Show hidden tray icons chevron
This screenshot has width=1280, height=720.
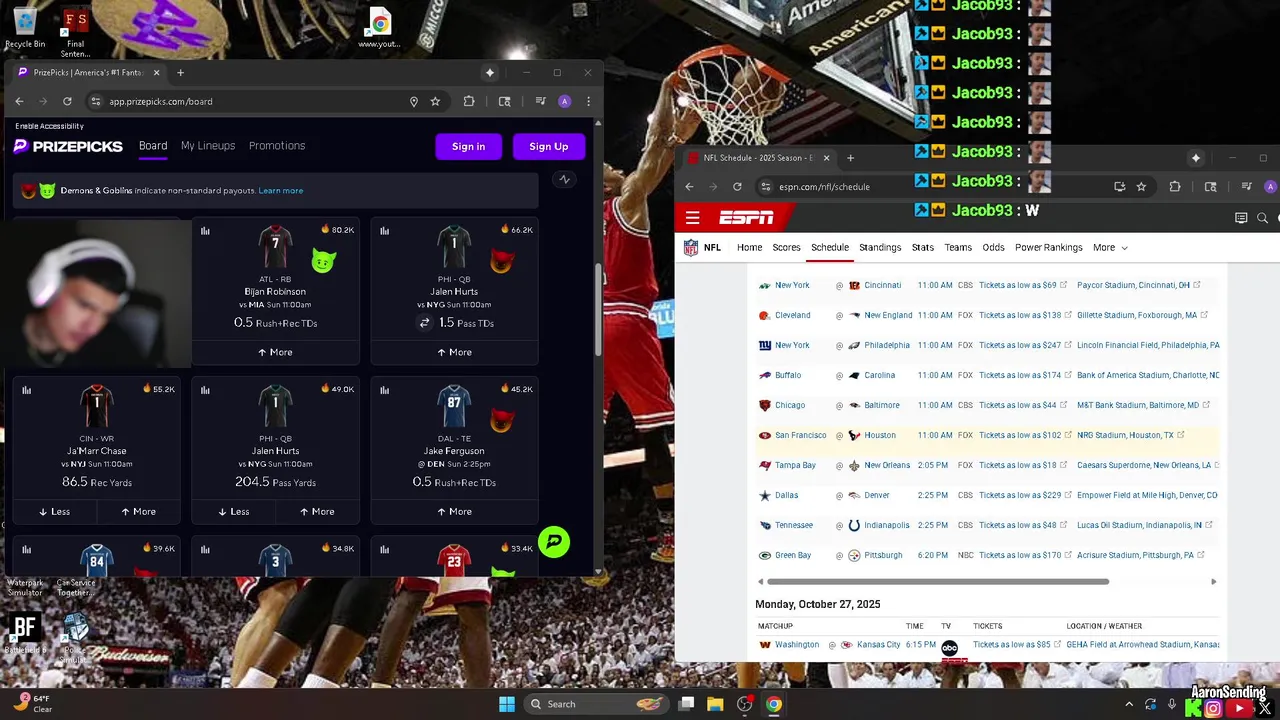tap(1129, 704)
